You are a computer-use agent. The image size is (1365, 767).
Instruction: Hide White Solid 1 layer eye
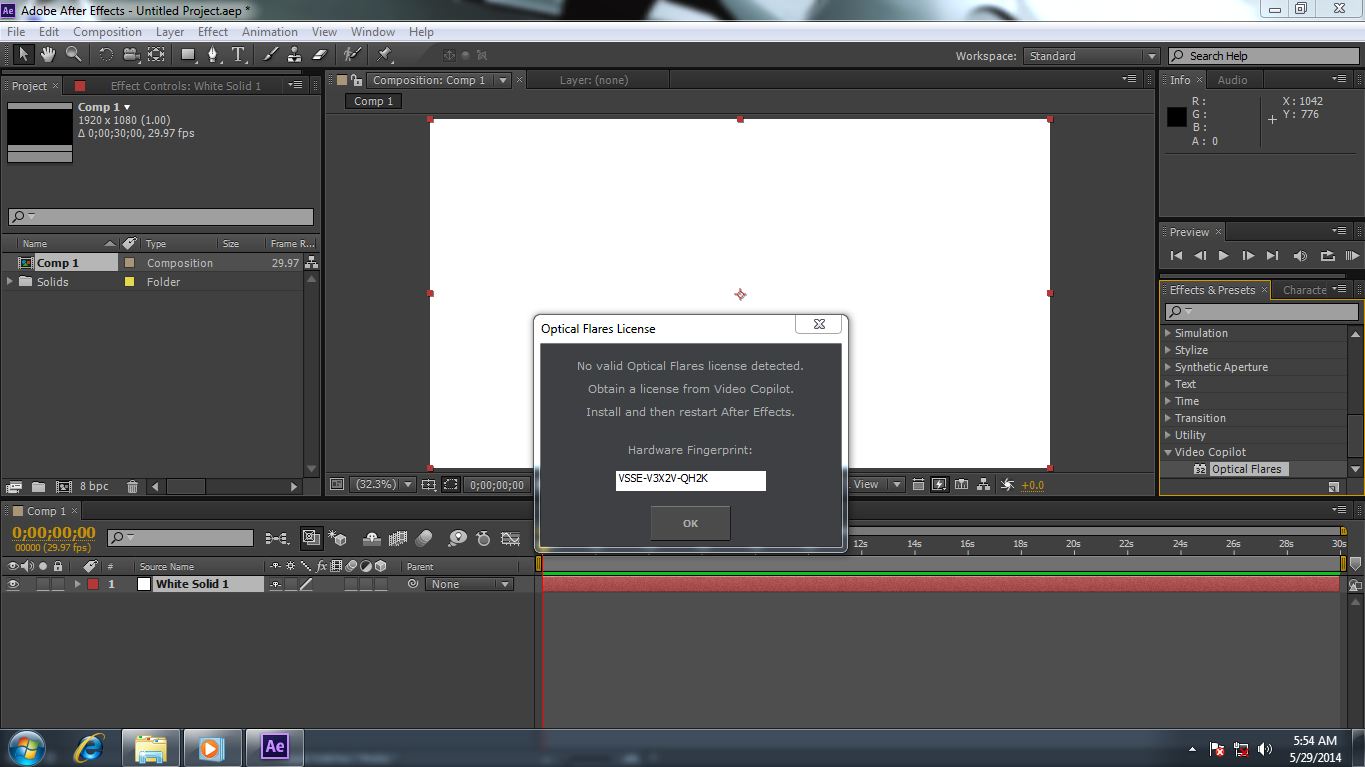coord(13,584)
